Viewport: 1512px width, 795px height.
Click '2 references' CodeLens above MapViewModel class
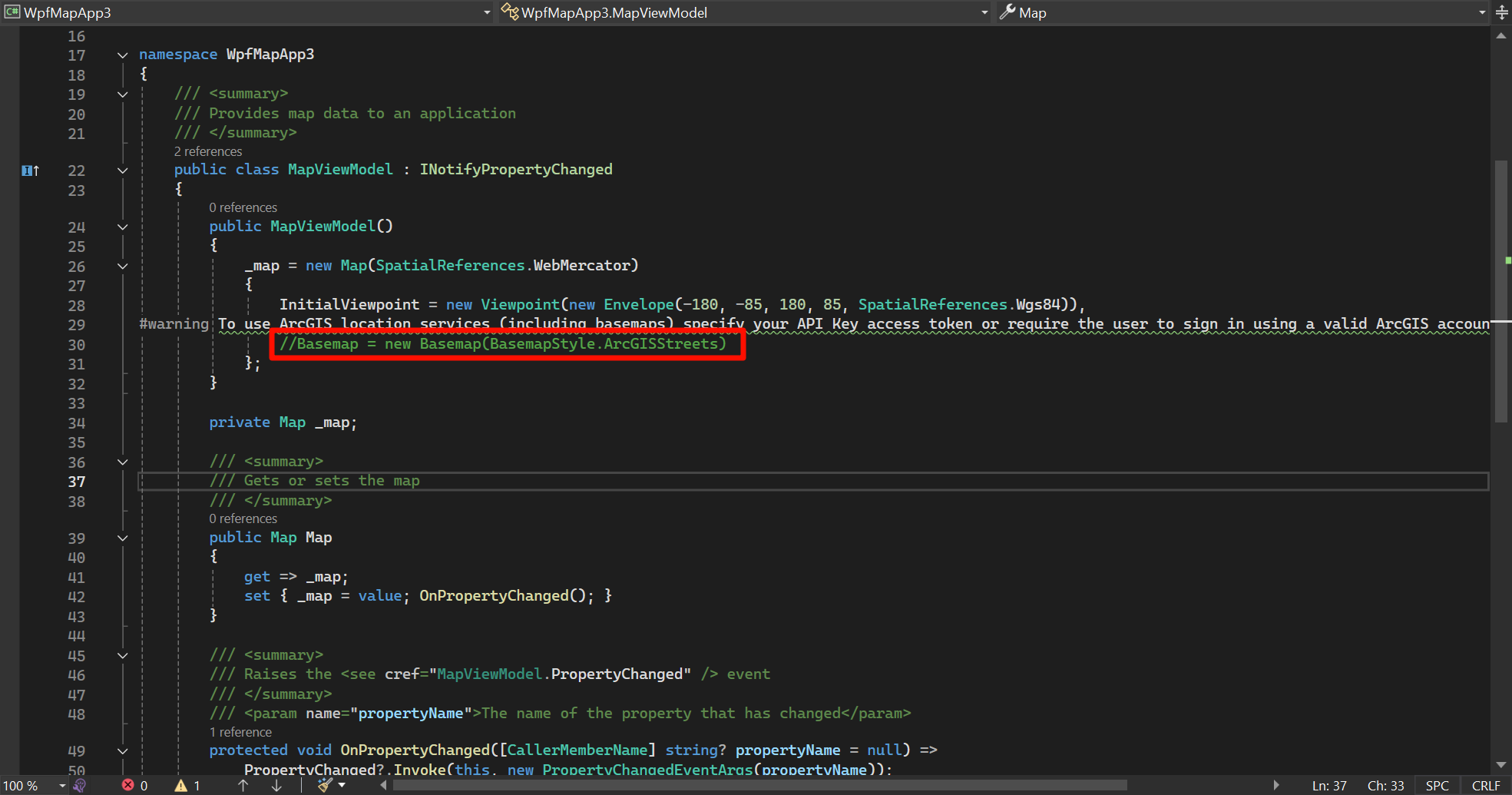pyautogui.click(x=208, y=151)
